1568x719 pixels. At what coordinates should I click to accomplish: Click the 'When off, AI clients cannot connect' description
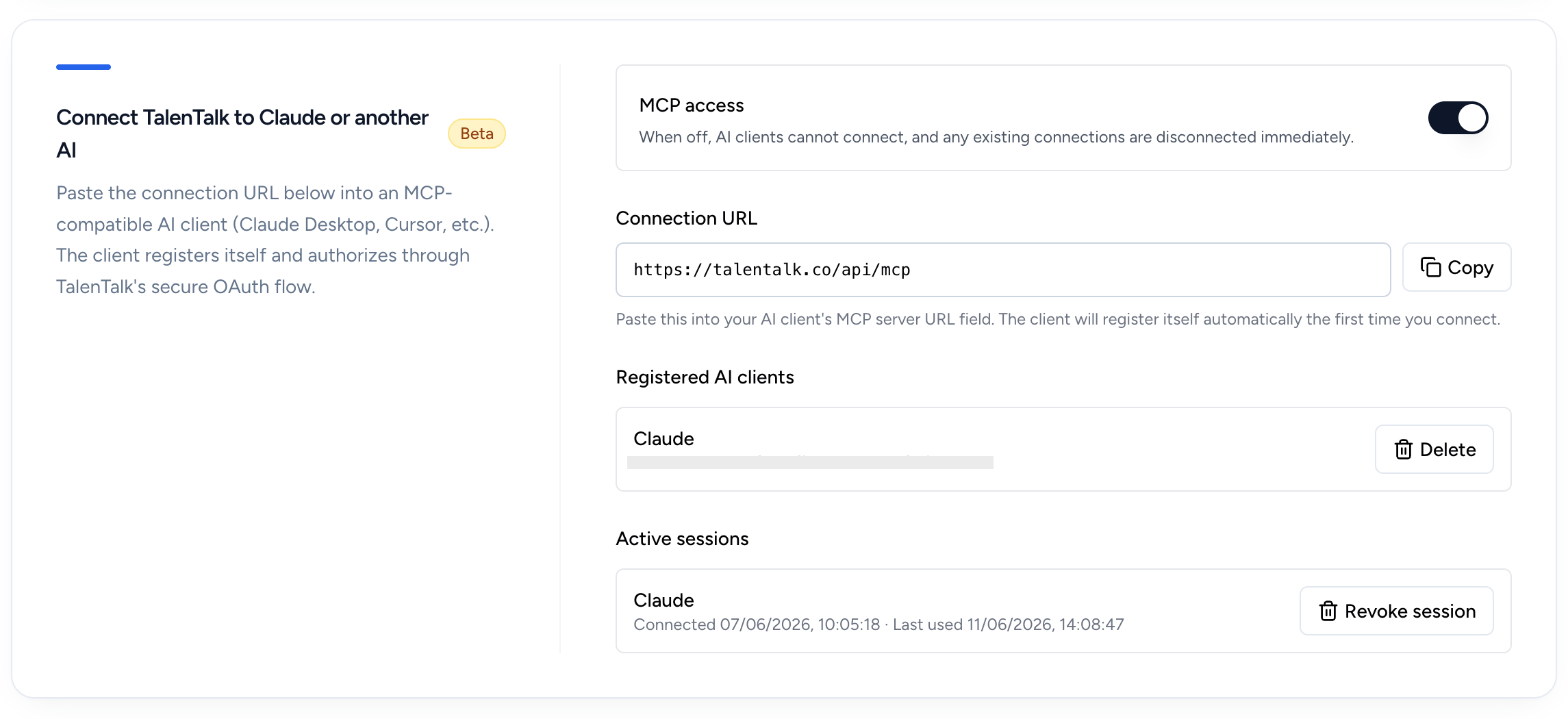996,137
